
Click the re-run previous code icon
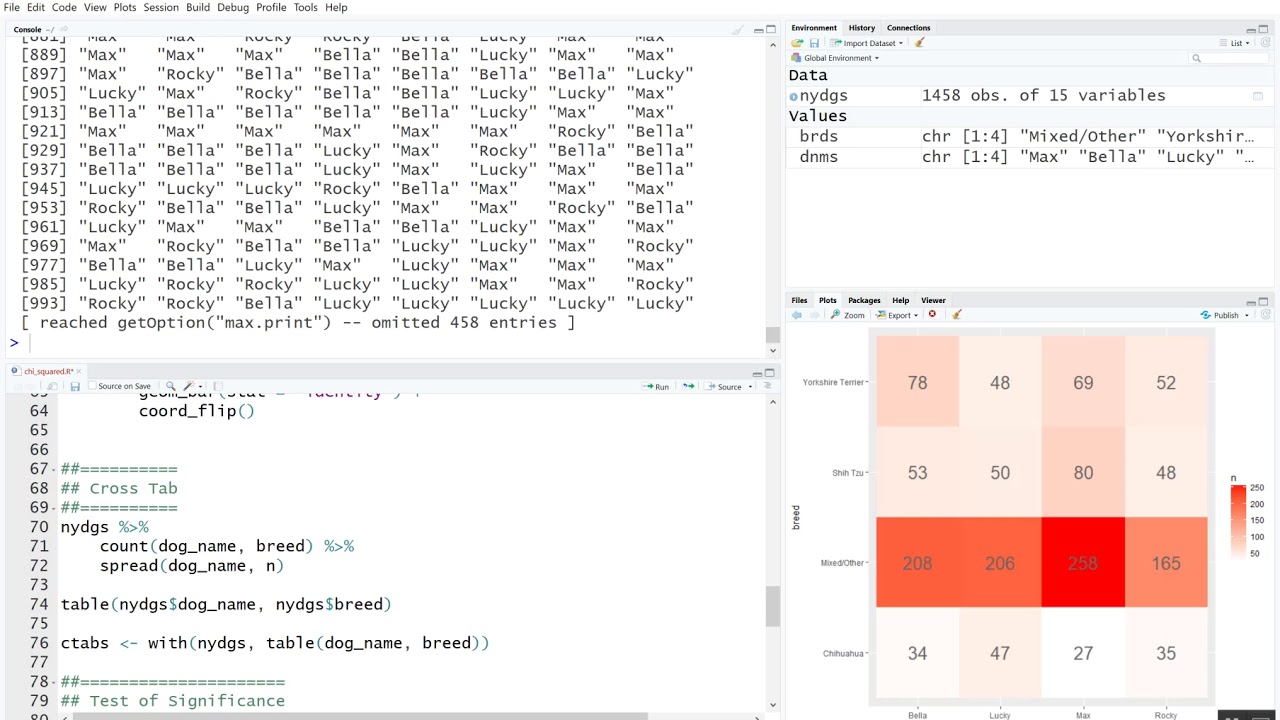[688, 386]
